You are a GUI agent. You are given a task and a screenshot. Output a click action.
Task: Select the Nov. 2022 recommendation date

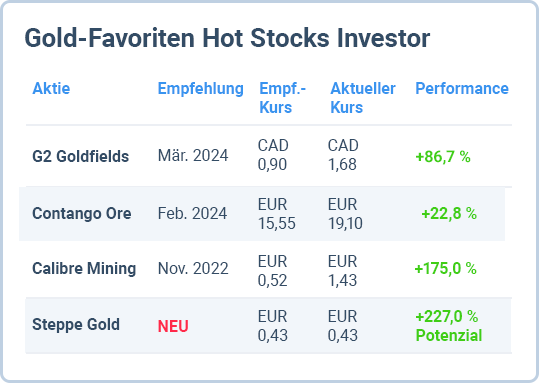click(193, 269)
